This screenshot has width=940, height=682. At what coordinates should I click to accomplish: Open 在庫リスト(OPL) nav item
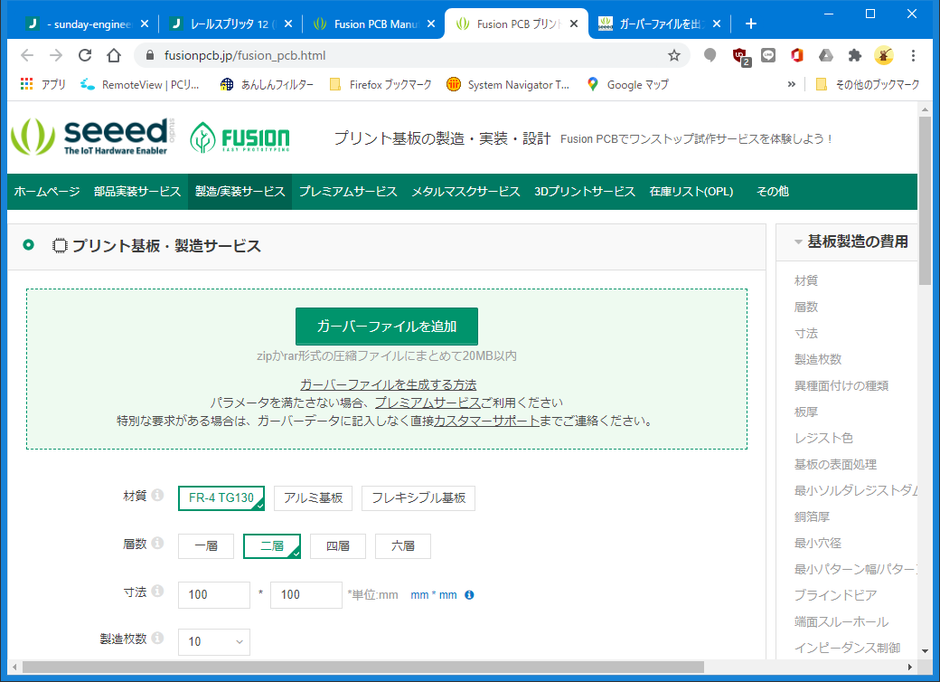pyautogui.click(x=691, y=192)
